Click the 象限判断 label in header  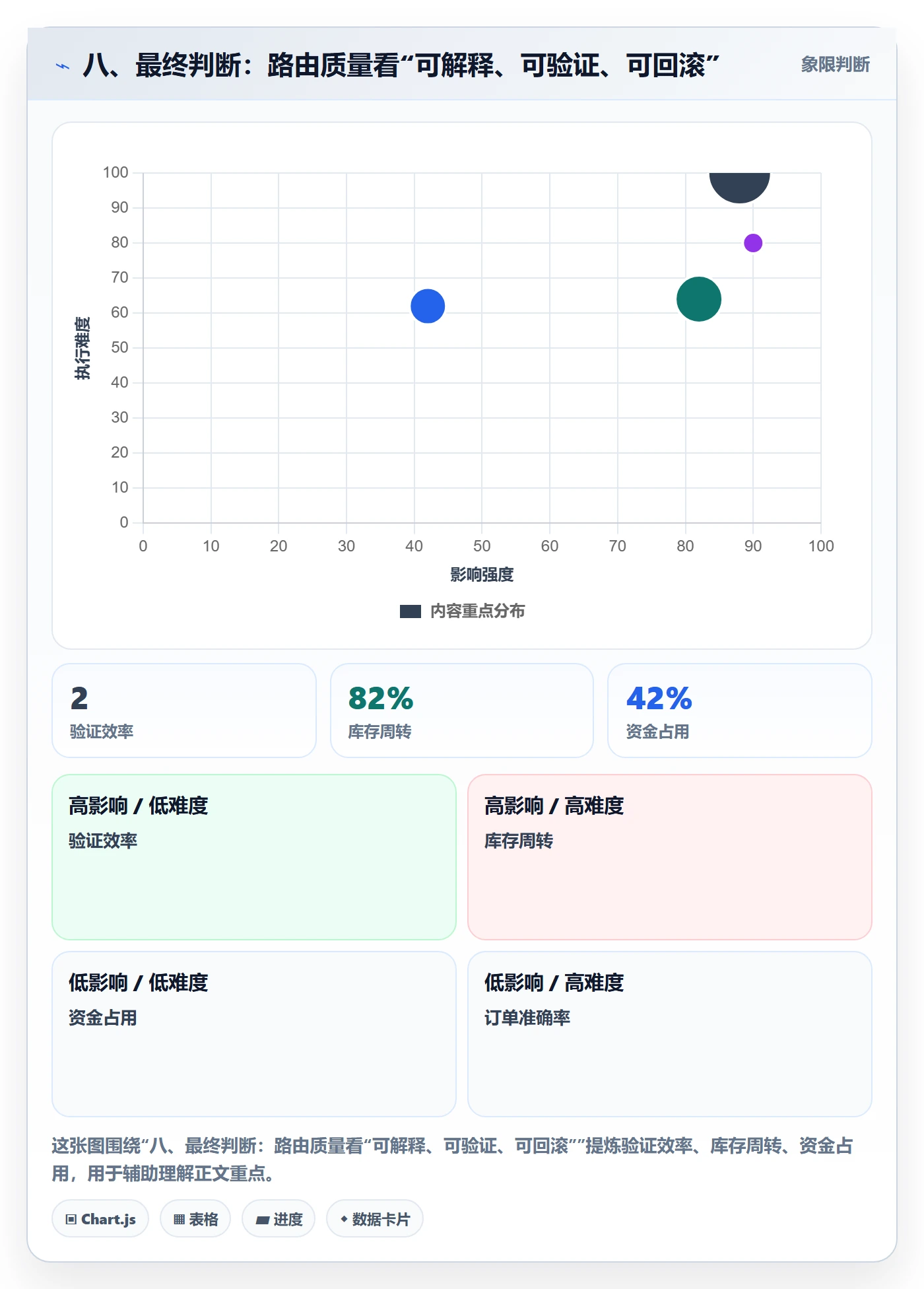point(835,65)
